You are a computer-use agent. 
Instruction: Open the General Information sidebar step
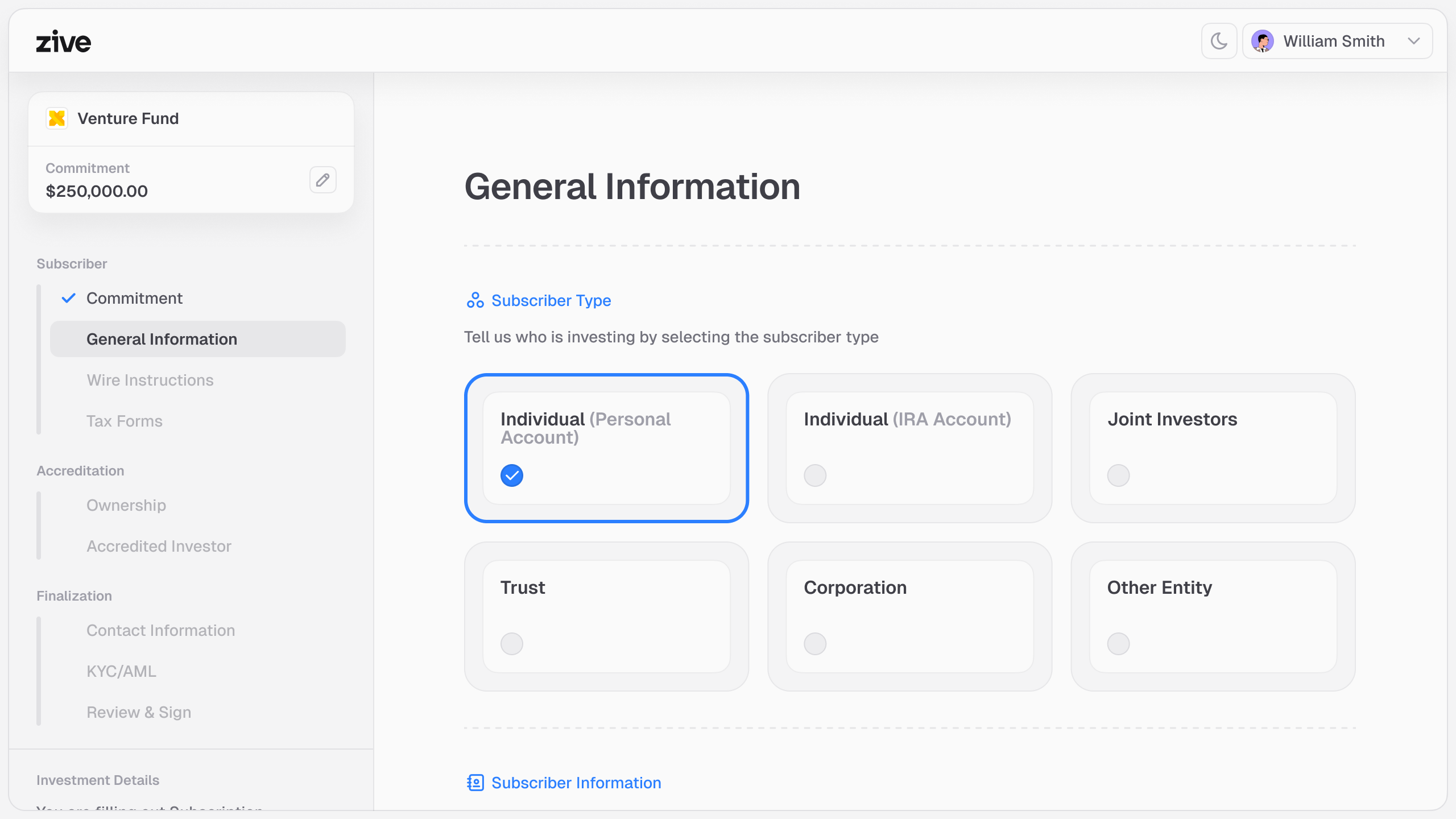tap(162, 339)
